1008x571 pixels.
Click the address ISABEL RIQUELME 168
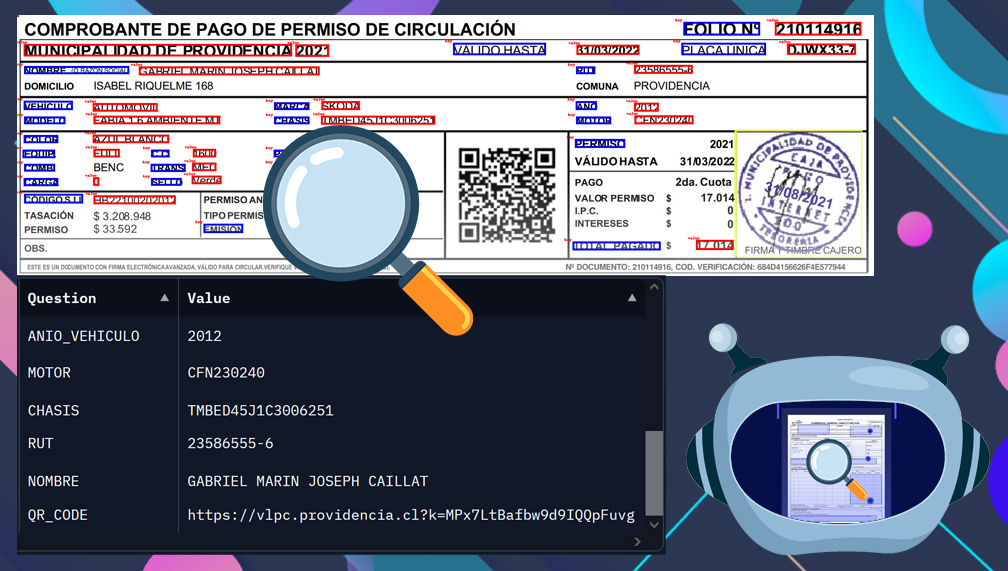pyautogui.click(x=154, y=86)
